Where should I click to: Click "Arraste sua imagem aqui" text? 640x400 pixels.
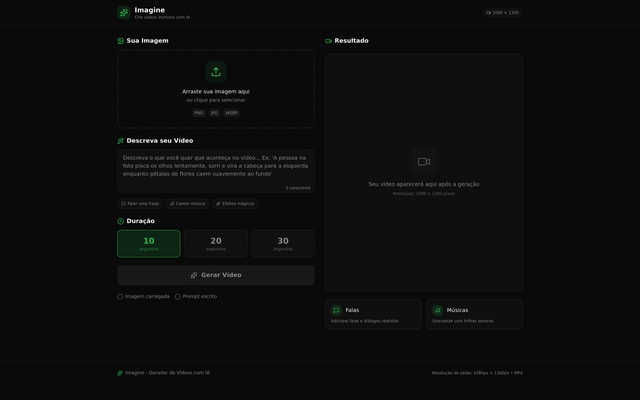pyautogui.click(x=216, y=92)
